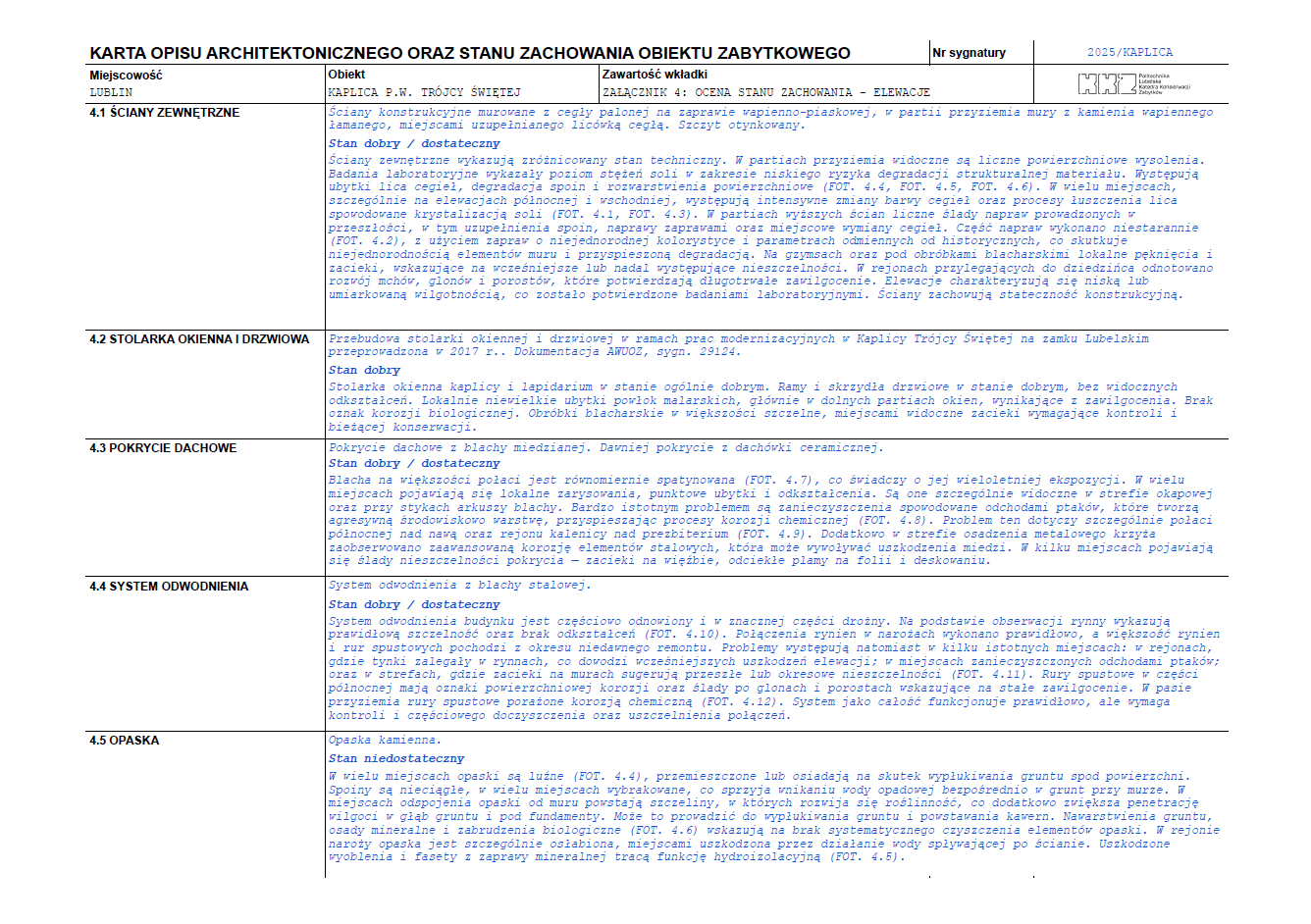The width and height of the screenshot is (1311, 924).
Task: Click the "Zawartość wkładki" label
Action: [x=655, y=75]
